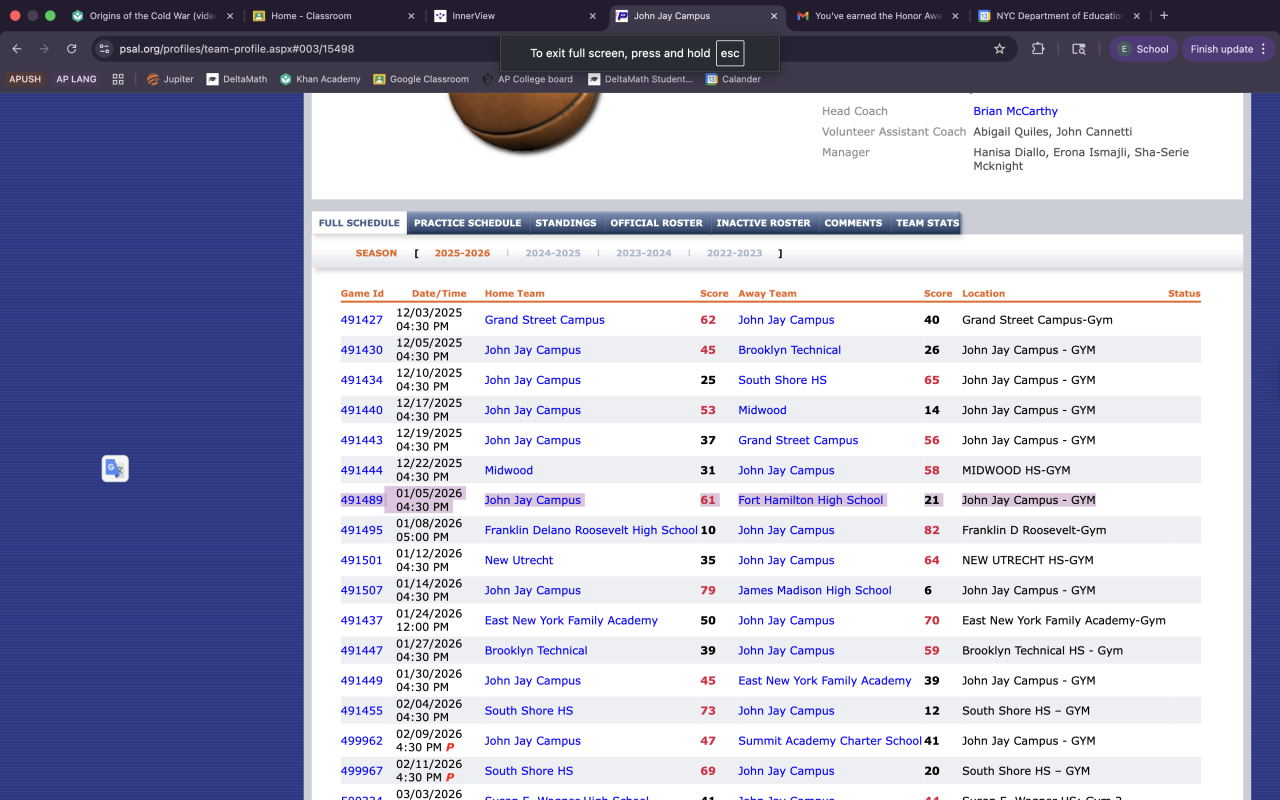The width and height of the screenshot is (1280, 800).
Task: Bookmark this page with the star icon
Action: tap(999, 49)
